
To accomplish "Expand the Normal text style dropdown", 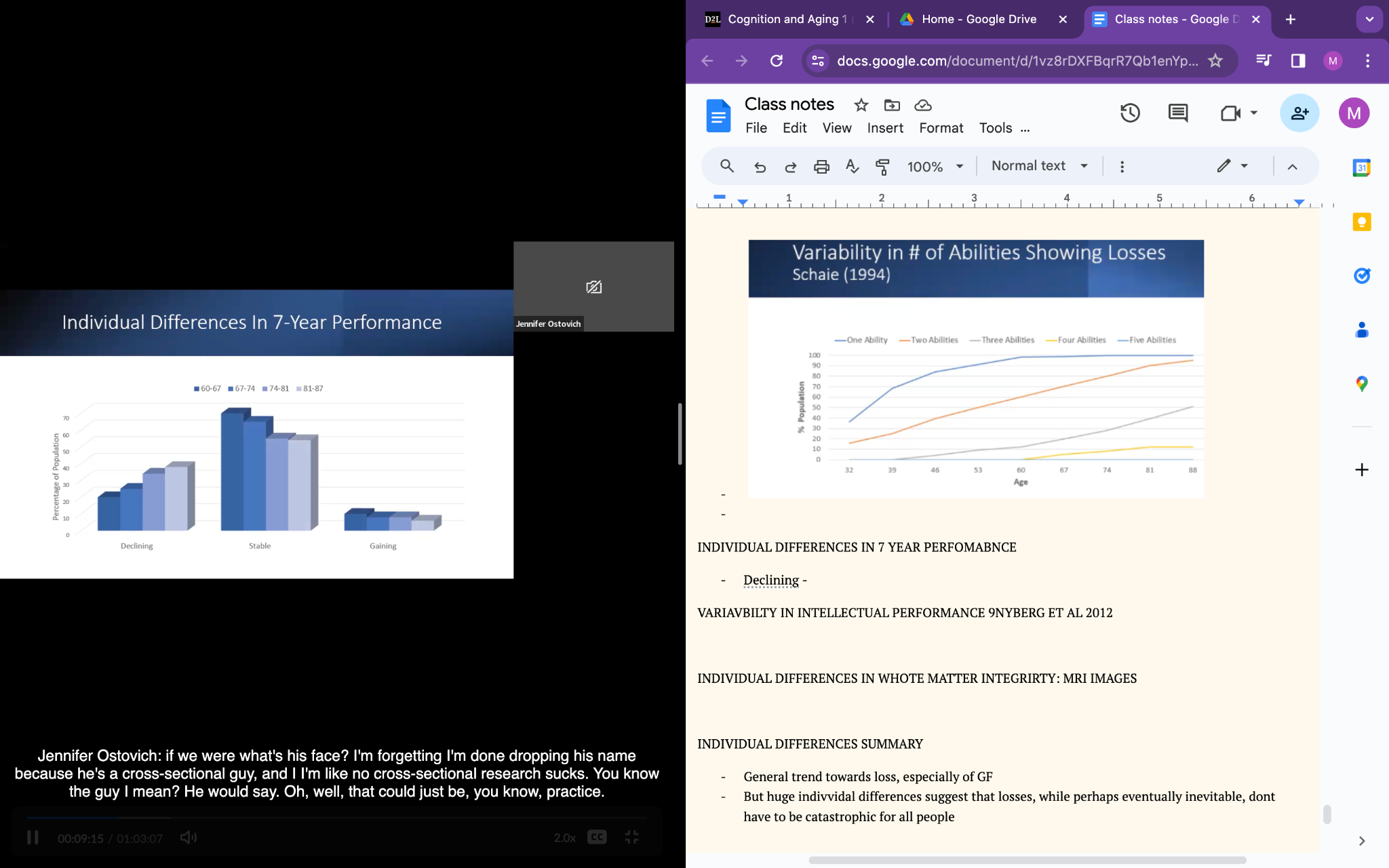I will point(1039,166).
